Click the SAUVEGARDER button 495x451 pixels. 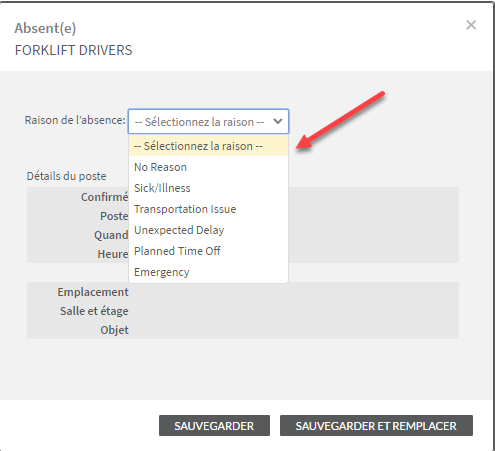(x=214, y=426)
